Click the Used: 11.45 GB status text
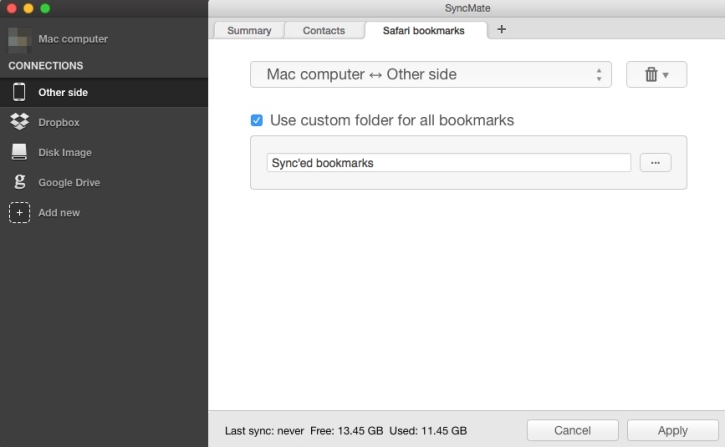The height and width of the screenshot is (447, 725). (428, 431)
